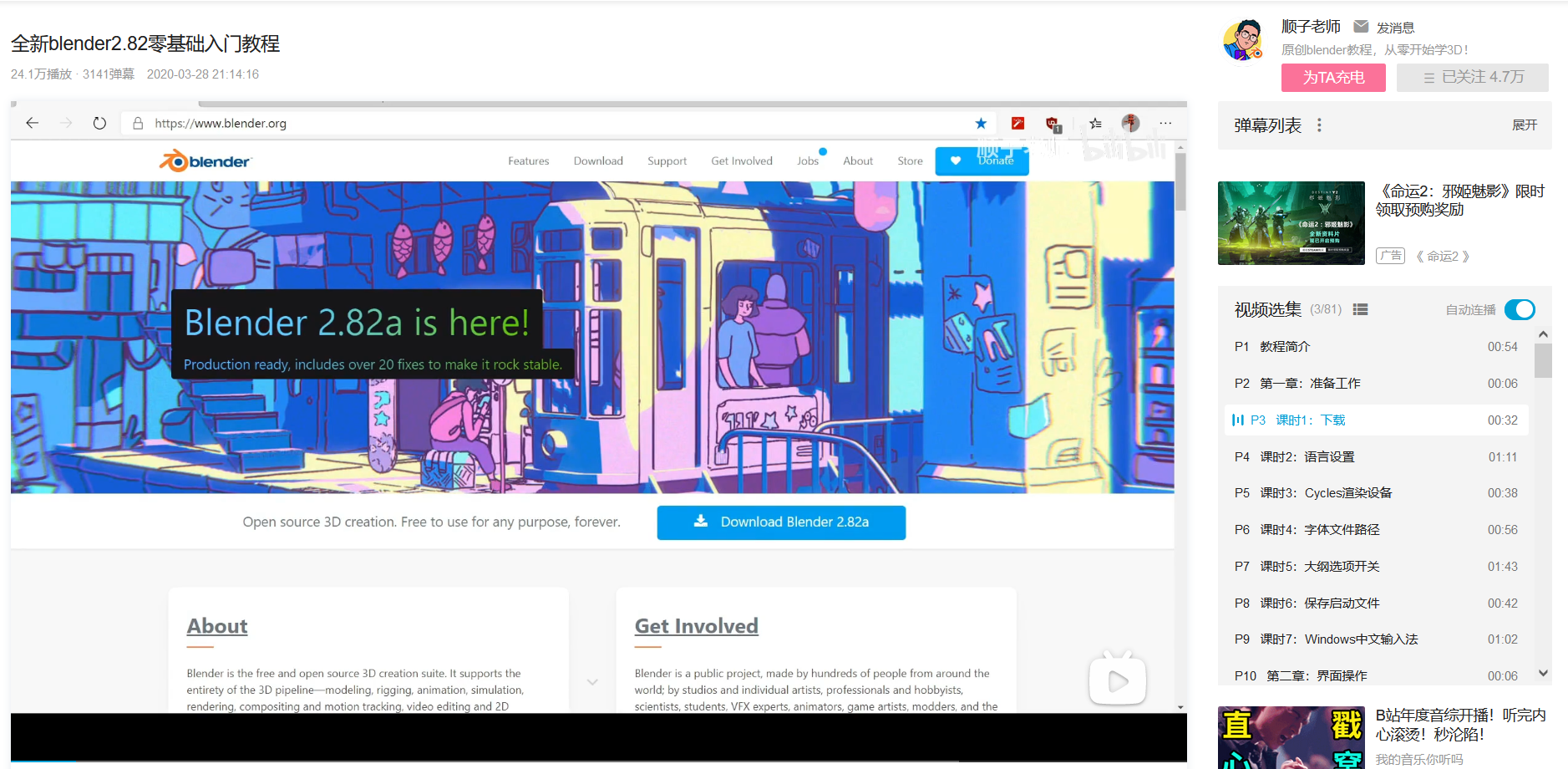The height and width of the screenshot is (769, 1568).
Task: Open 顺子老师 avatar profile
Action: tap(1243, 40)
